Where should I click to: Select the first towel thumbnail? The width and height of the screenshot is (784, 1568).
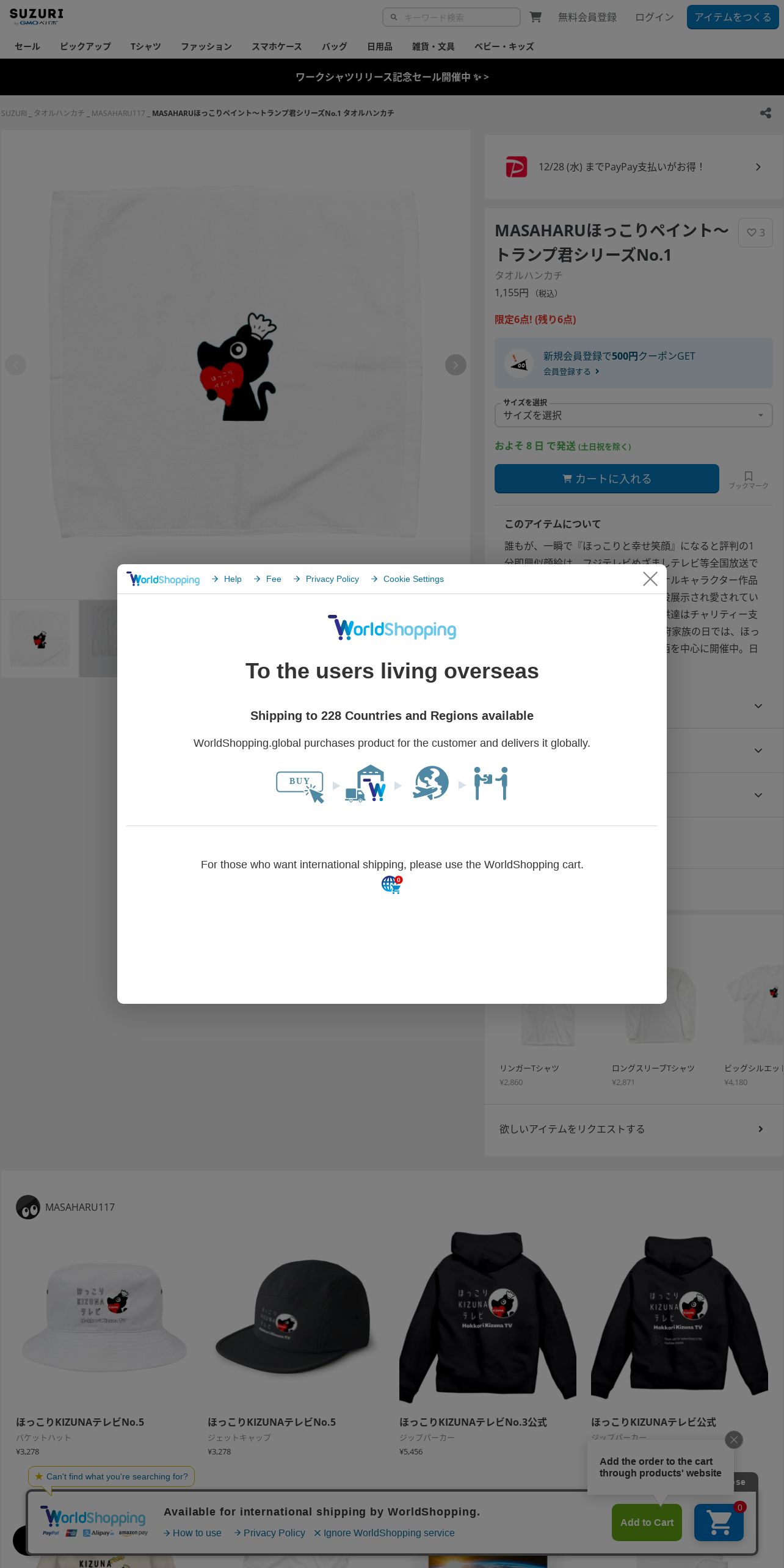[x=40, y=639]
